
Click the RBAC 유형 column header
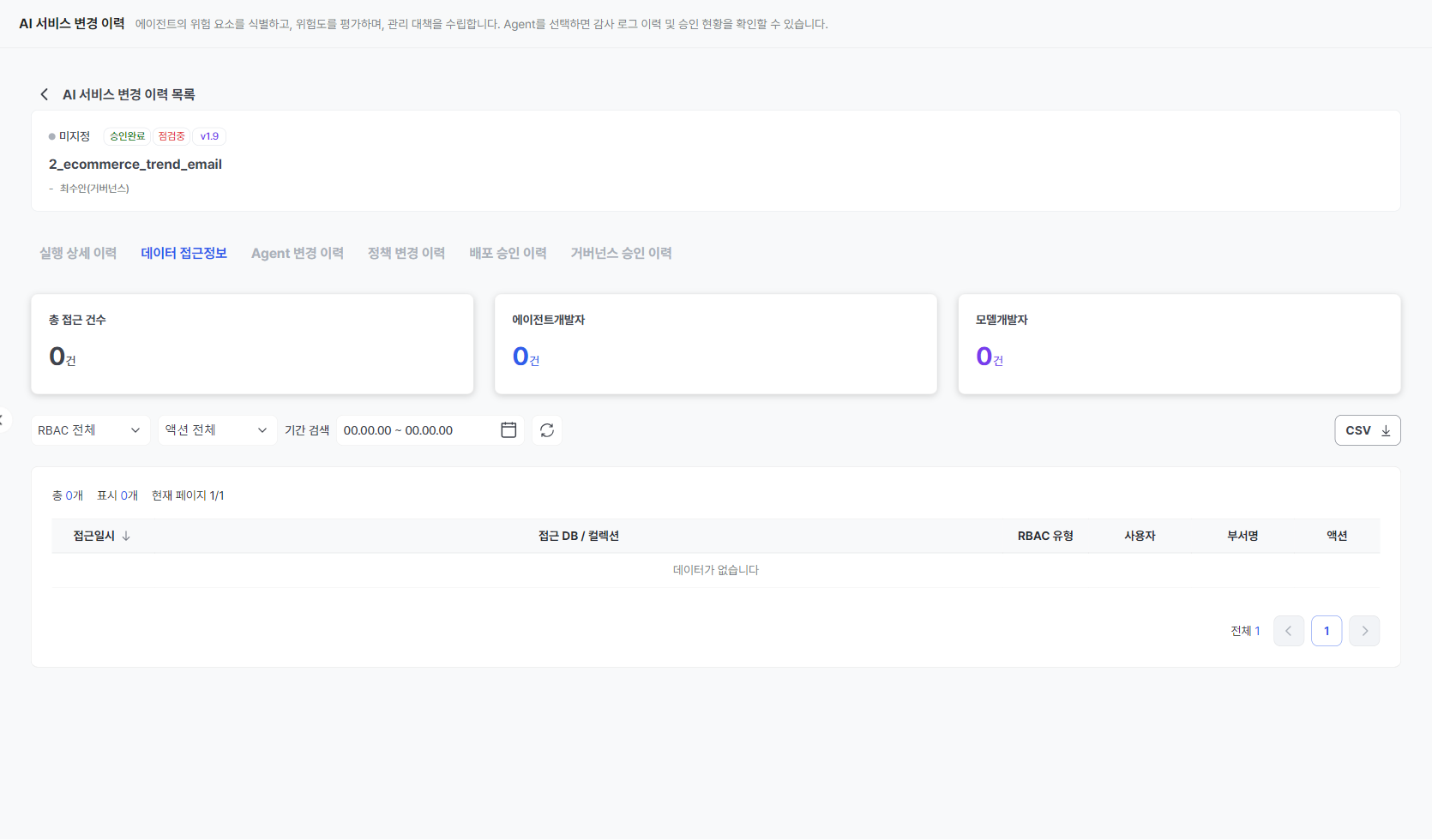1045,536
